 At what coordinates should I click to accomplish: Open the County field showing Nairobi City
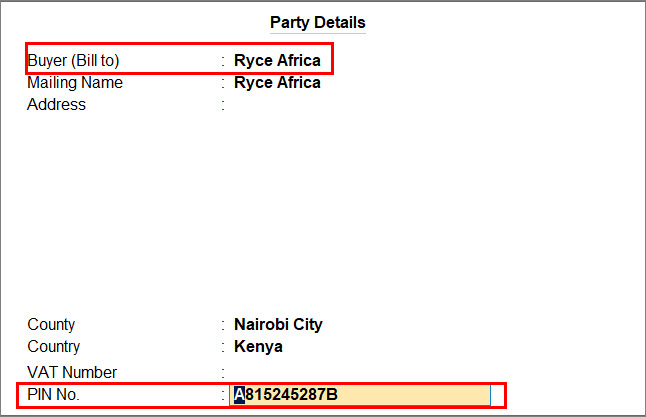point(278,325)
